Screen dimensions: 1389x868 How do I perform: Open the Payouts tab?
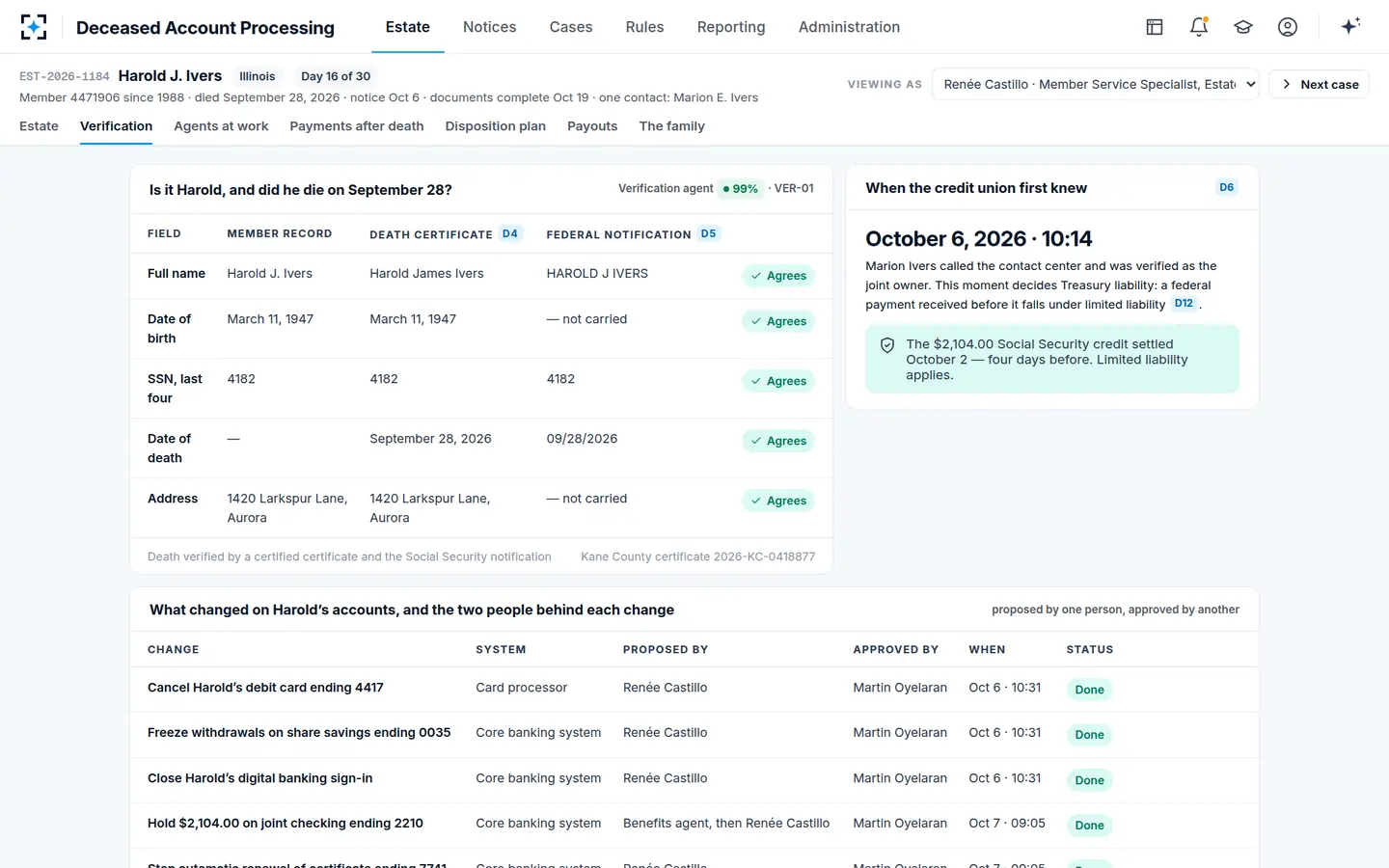[x=592, y=126]
